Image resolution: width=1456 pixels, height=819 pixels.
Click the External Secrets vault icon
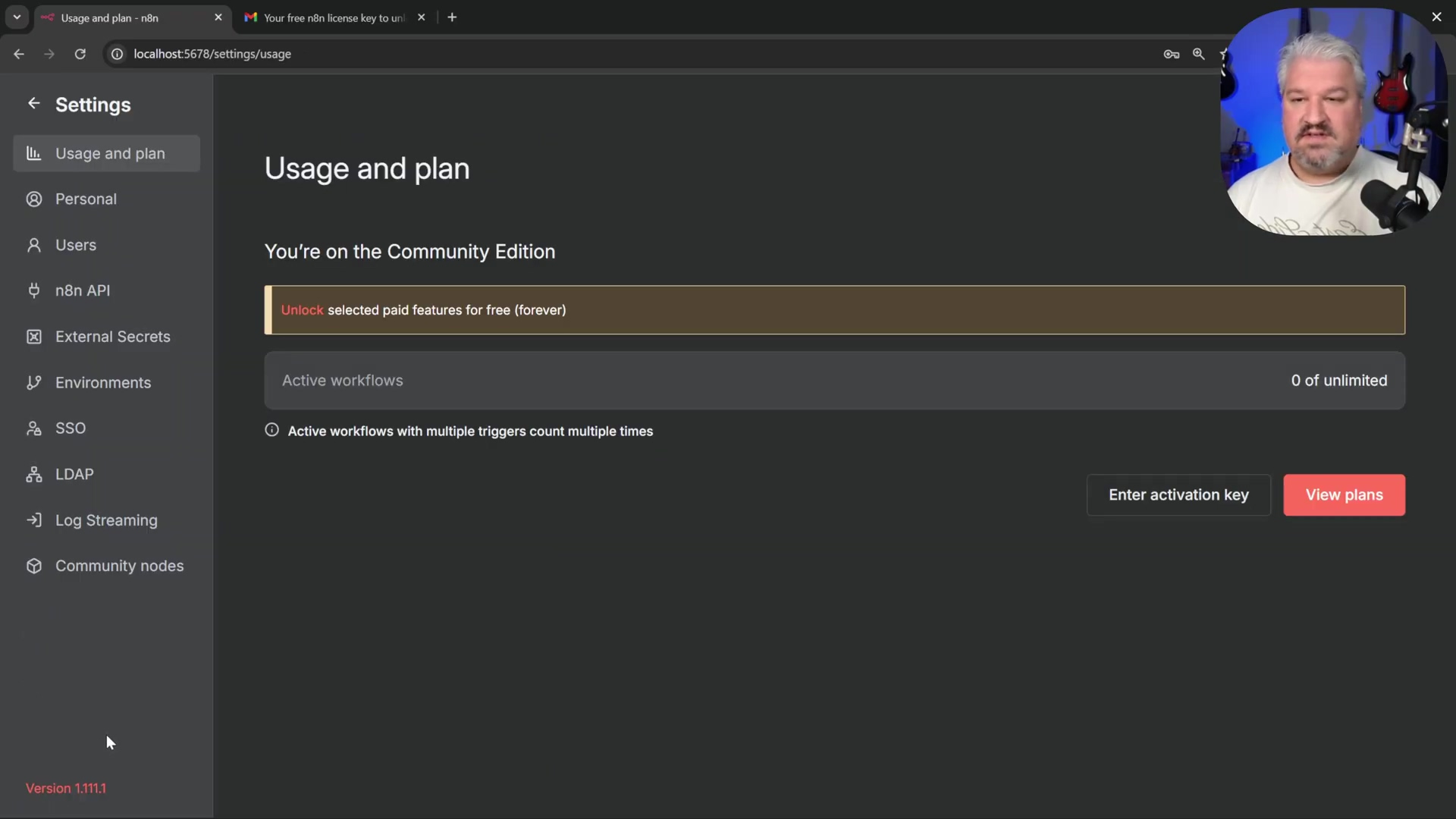tap(34, 337)
